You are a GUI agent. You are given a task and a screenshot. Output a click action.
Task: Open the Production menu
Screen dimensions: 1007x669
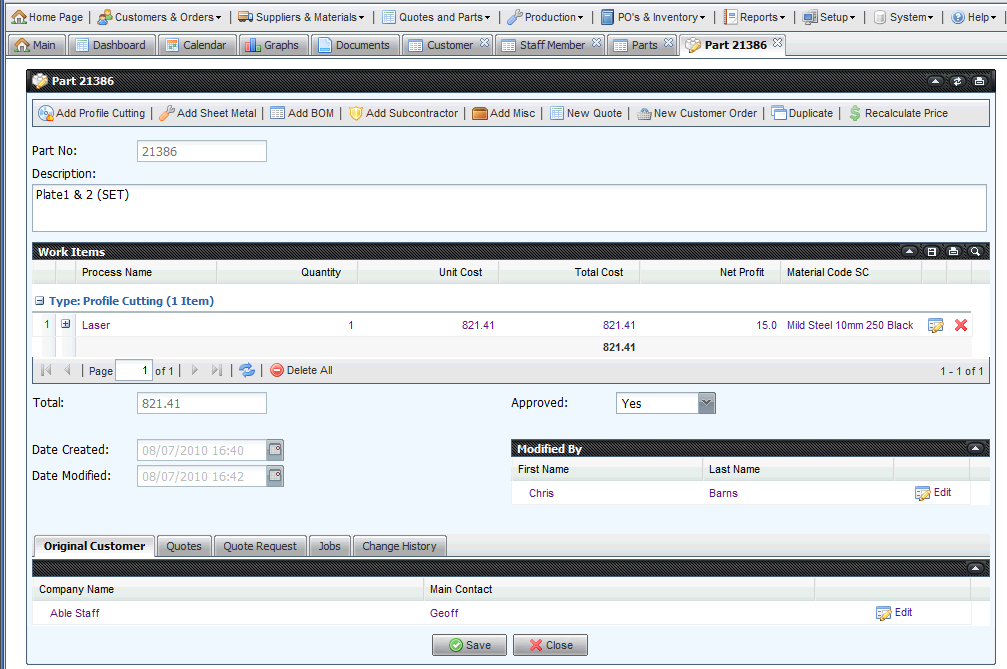(545, 17)
